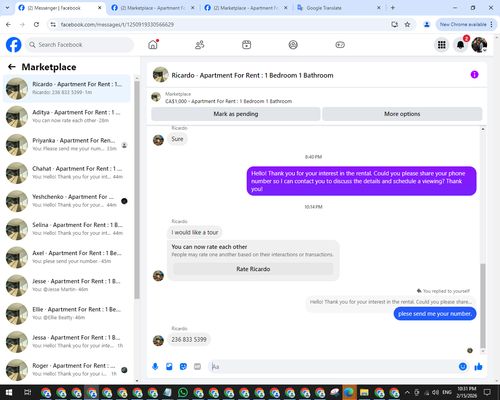This screenshot has height=400, width=500.
Task: Open Jesse conversation in list
Action: tap(67, 285)
